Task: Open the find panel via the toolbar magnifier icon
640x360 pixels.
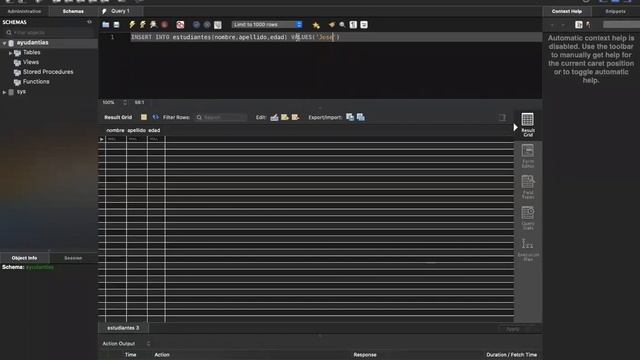Action: point(342,25)
